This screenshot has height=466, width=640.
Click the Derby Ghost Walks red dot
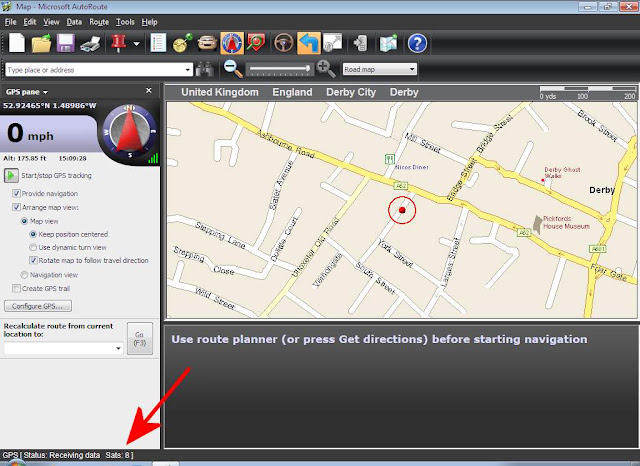[542, 180]
